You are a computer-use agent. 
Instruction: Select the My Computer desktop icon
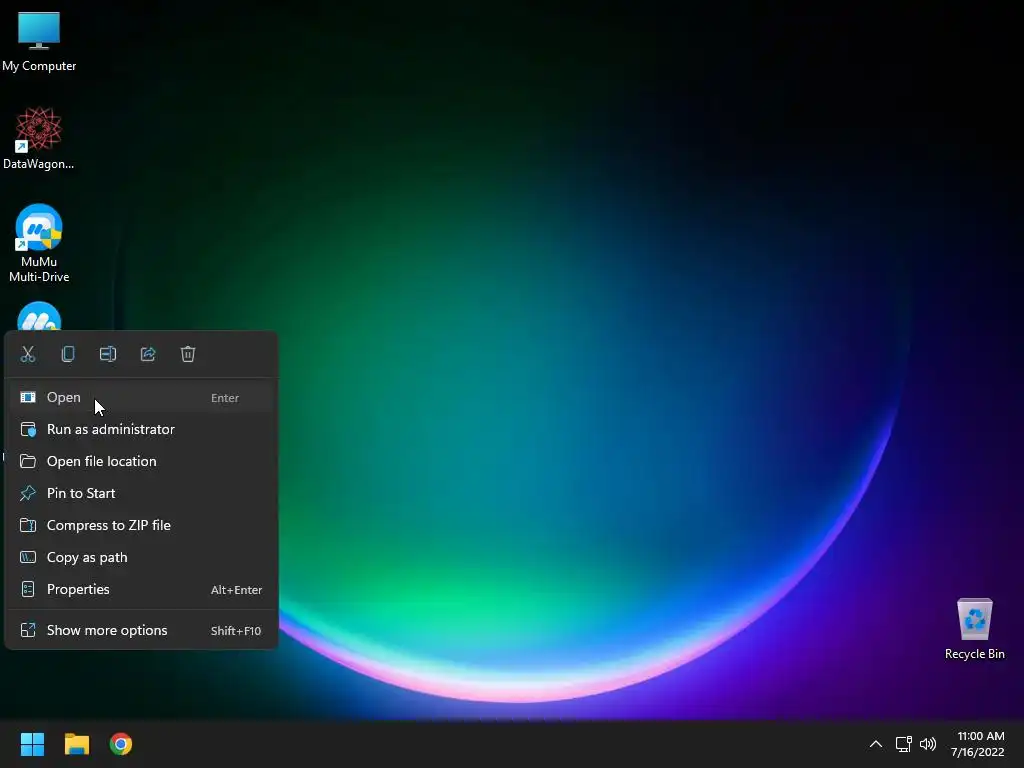pyautogui.click(x=39, y=42)
